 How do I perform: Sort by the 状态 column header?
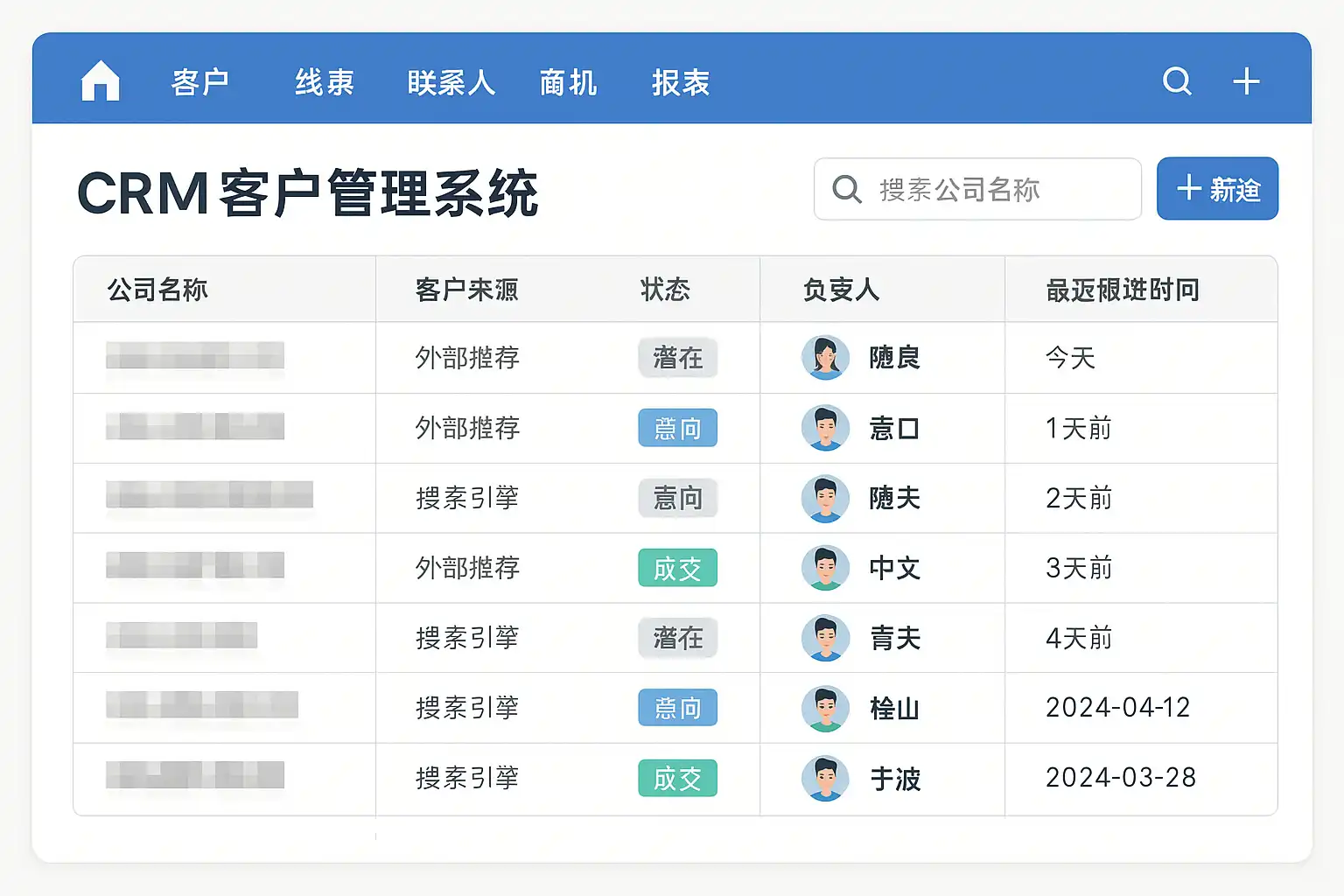pyautogui.click(x=665, y=290)
